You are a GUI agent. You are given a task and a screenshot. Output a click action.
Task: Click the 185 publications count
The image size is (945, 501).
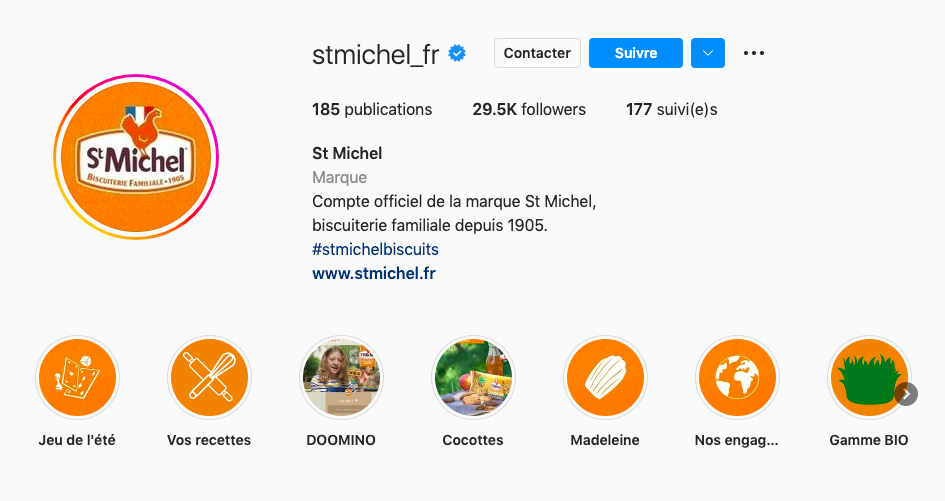click(372, 109)
